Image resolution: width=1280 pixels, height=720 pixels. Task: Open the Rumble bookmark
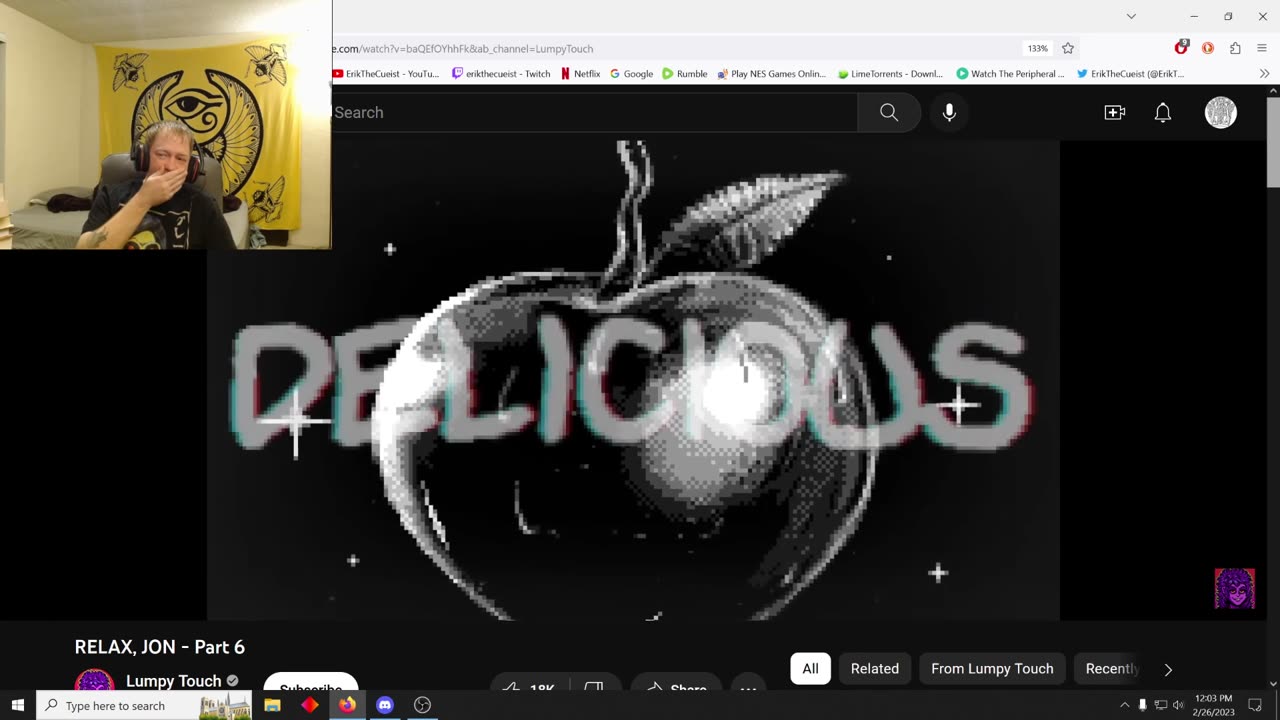tap(684, 73)
